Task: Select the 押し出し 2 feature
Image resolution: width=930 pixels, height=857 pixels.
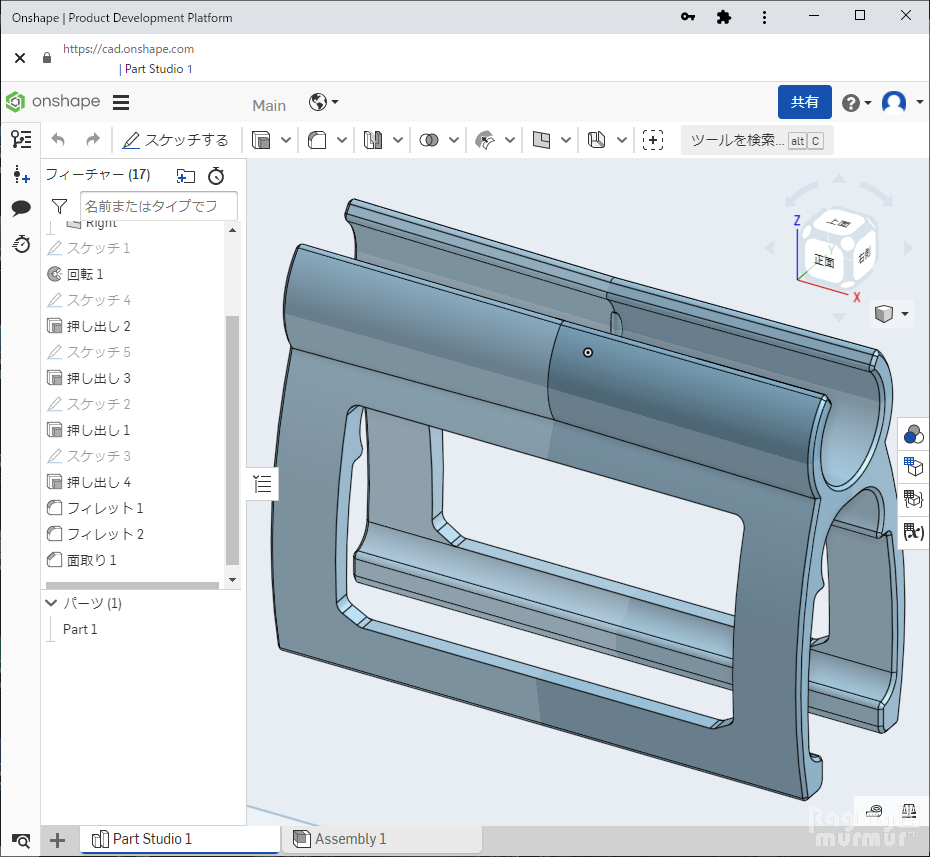Action: pyautogui.click(x=98, y=326)
